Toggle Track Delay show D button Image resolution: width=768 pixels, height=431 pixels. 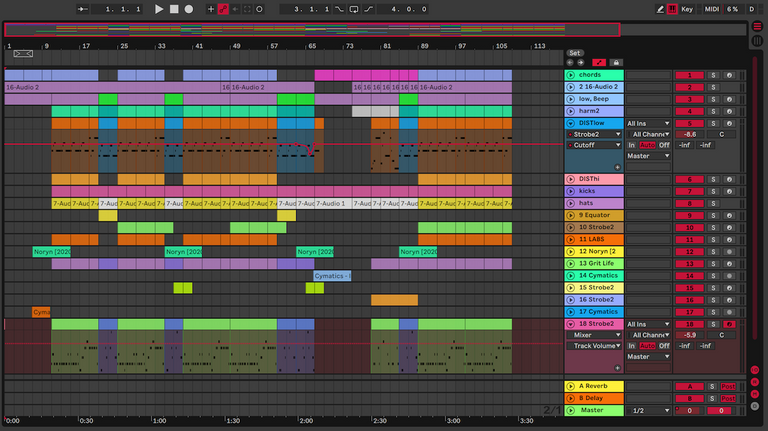(755, 406)
